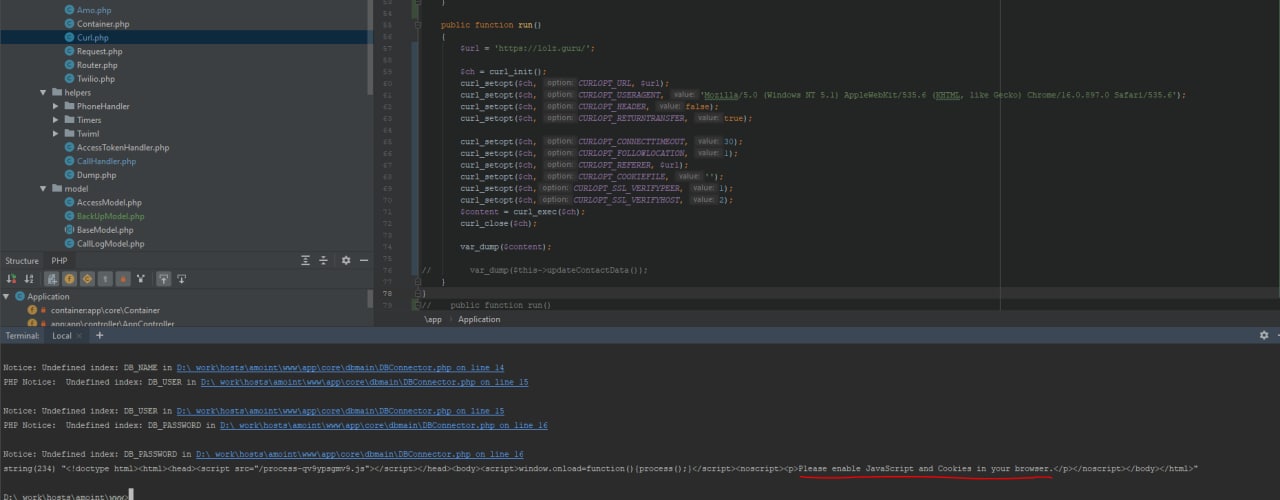Expand the PhoneHandler folder
Image resolution: width=1280 pixels, height=500 pixels.
(x=57, y=106)
